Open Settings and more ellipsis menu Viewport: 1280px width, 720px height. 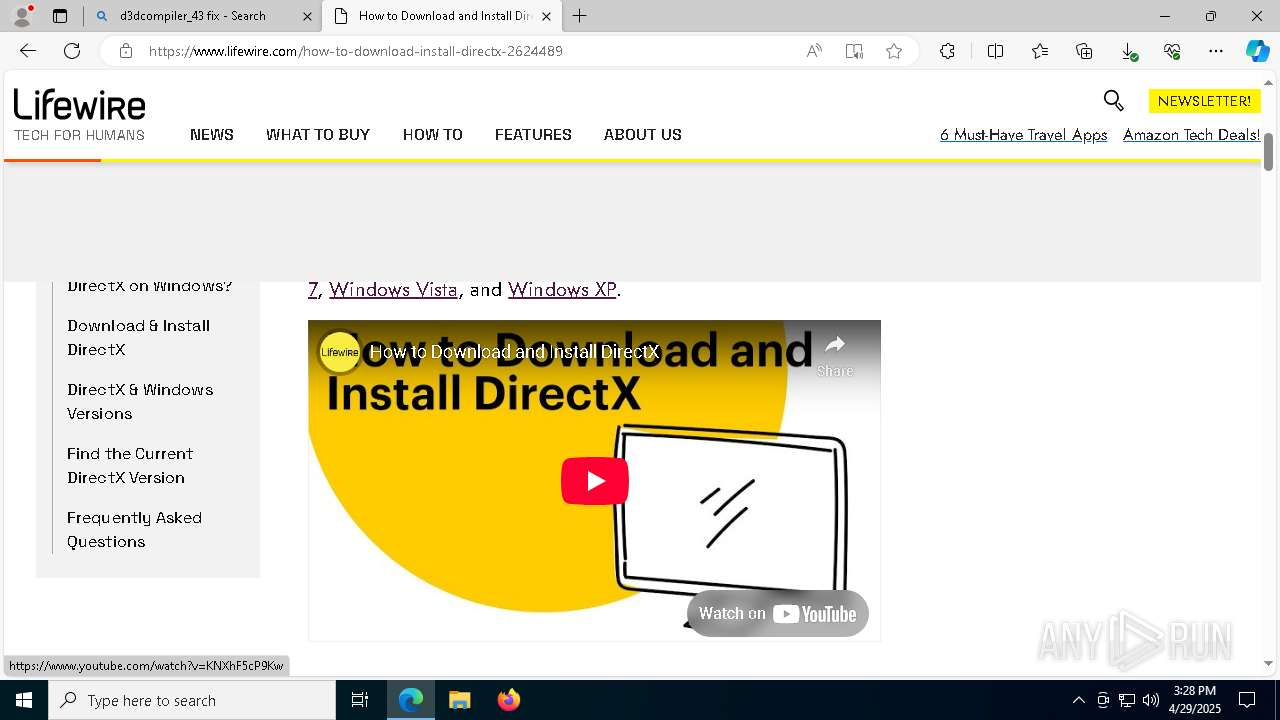[1216, 51]
